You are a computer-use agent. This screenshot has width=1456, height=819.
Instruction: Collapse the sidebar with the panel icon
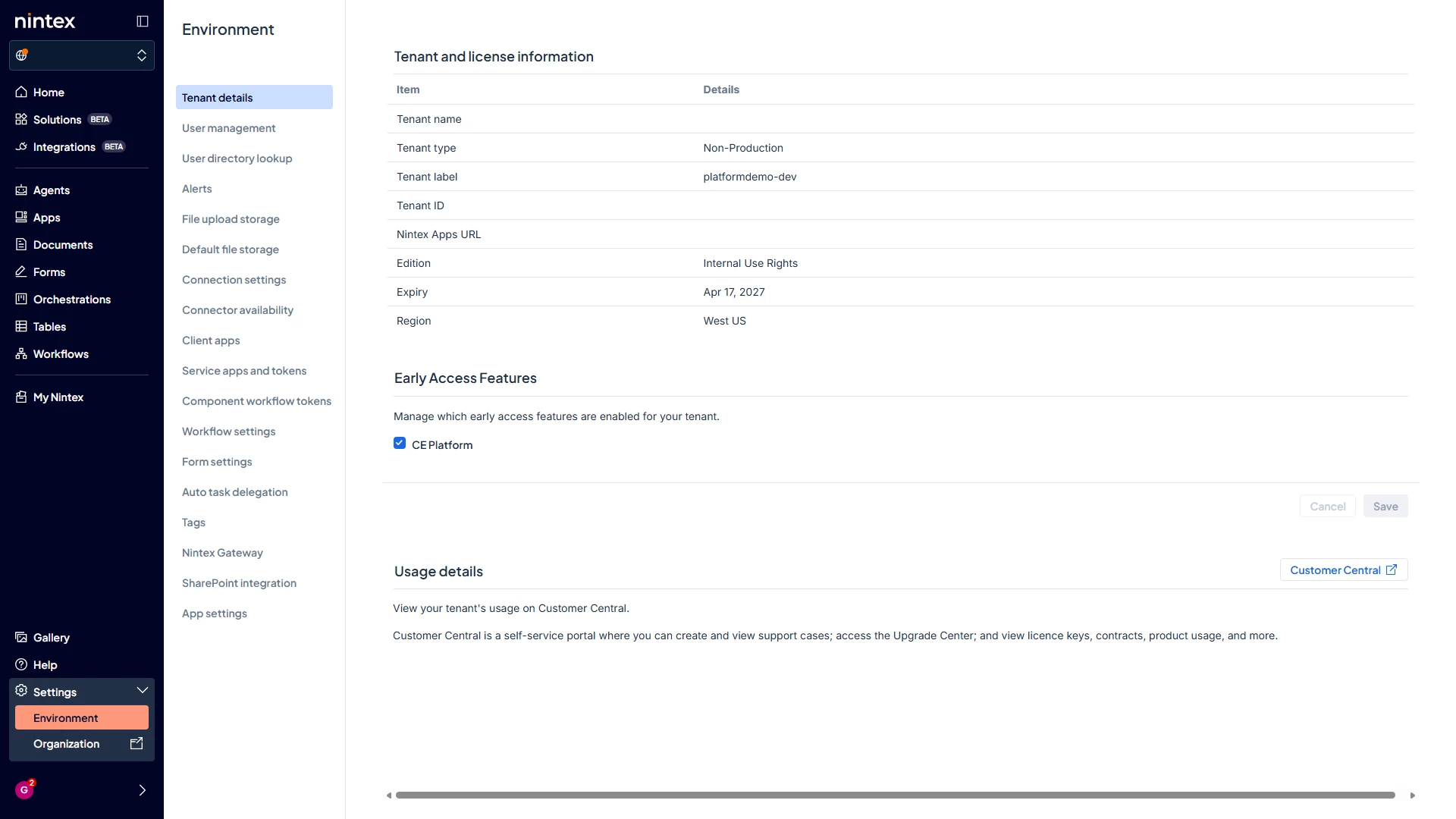(142, 21)
